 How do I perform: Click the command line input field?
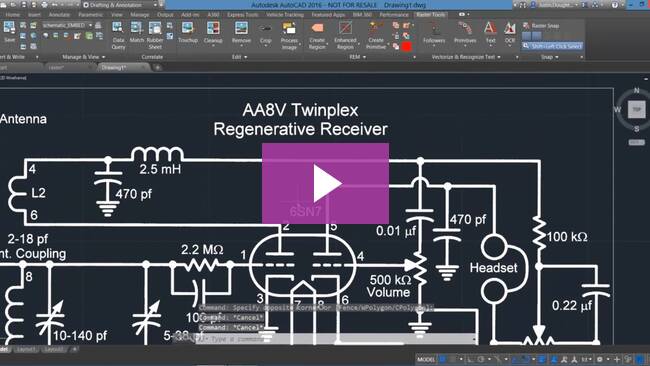(336, 339)
